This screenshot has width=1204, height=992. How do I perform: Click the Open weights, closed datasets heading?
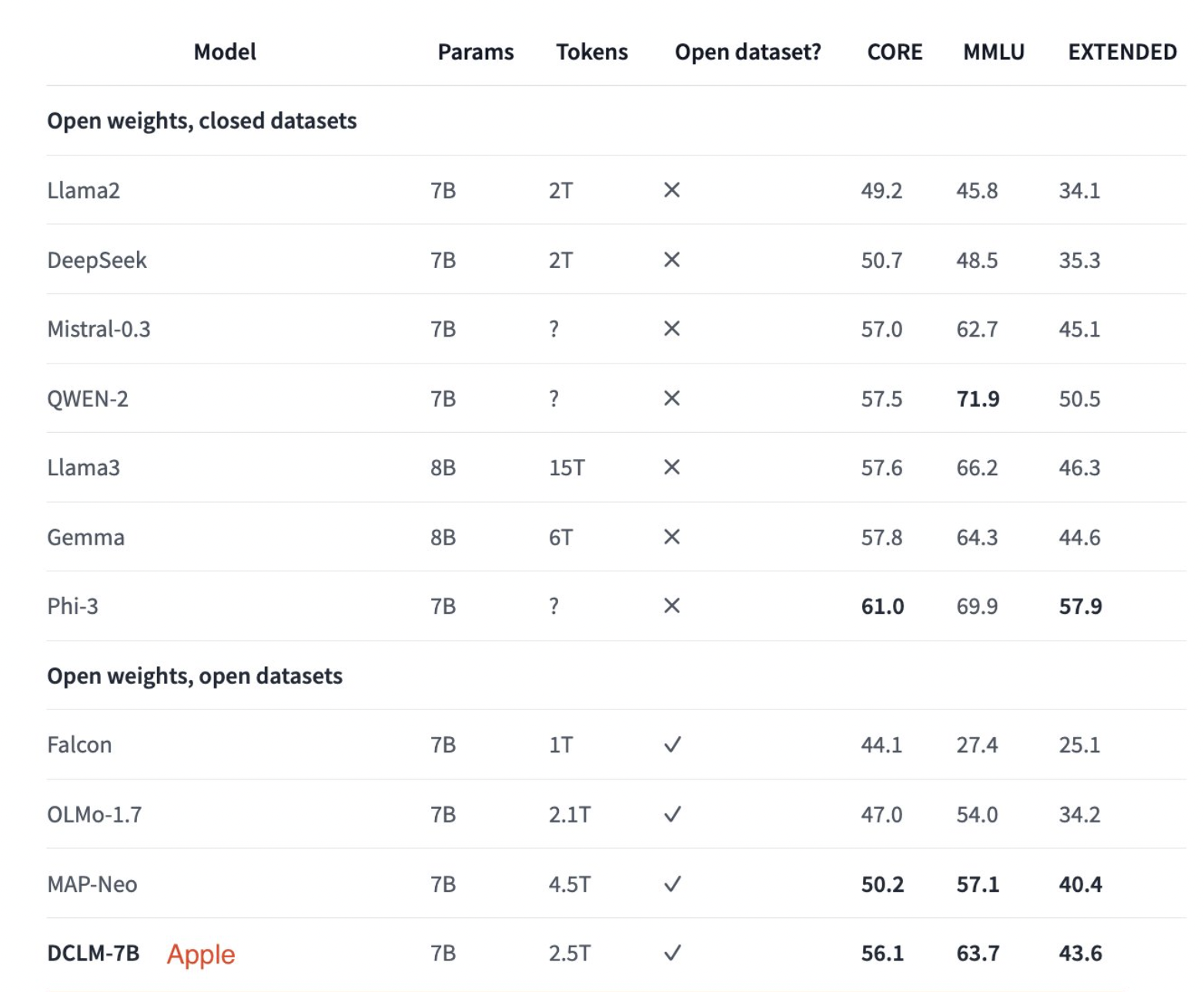tap(202, 121)
